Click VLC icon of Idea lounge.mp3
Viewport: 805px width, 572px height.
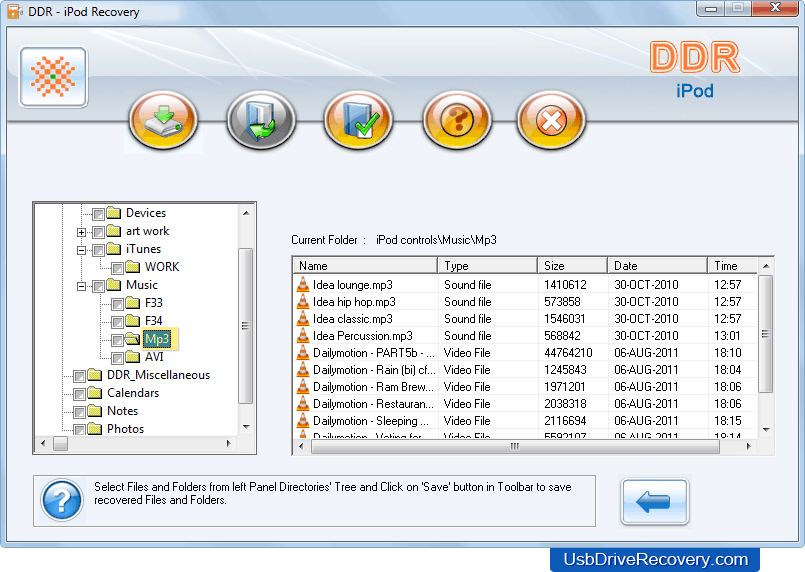tap(303, 284)
